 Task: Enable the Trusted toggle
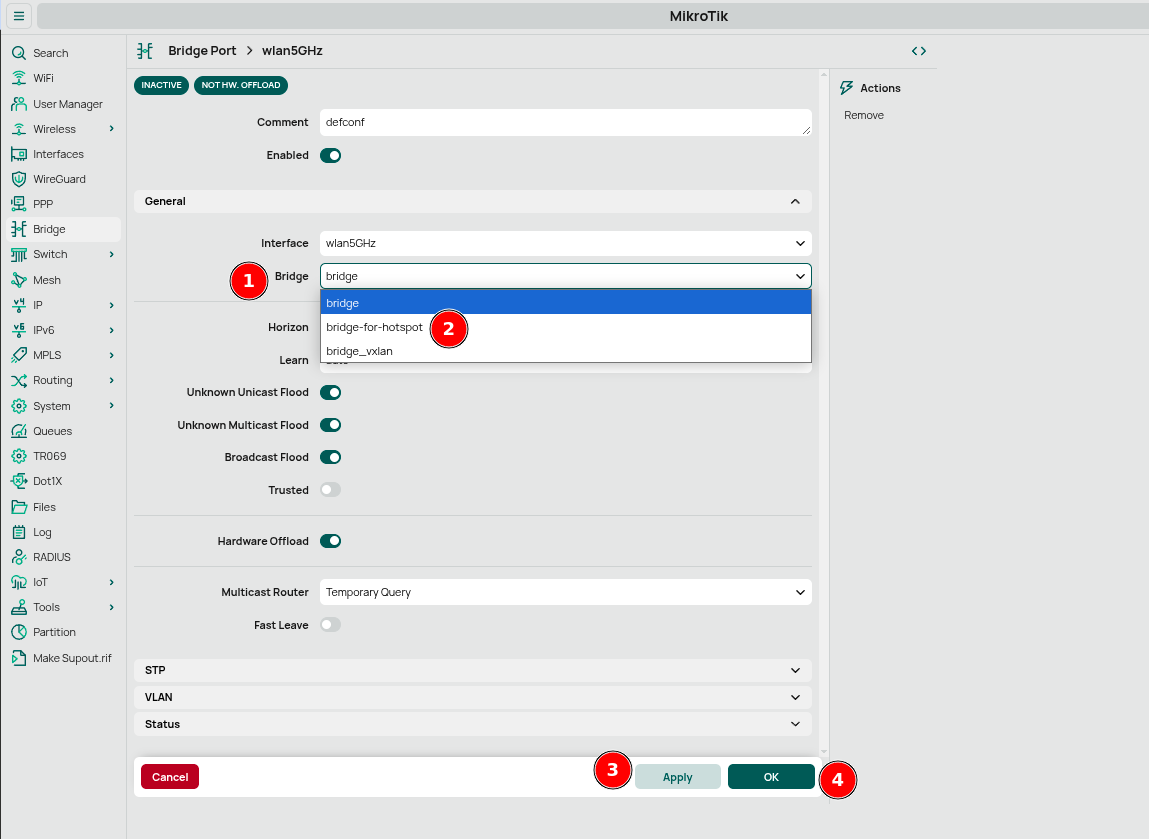click(330, 489)
